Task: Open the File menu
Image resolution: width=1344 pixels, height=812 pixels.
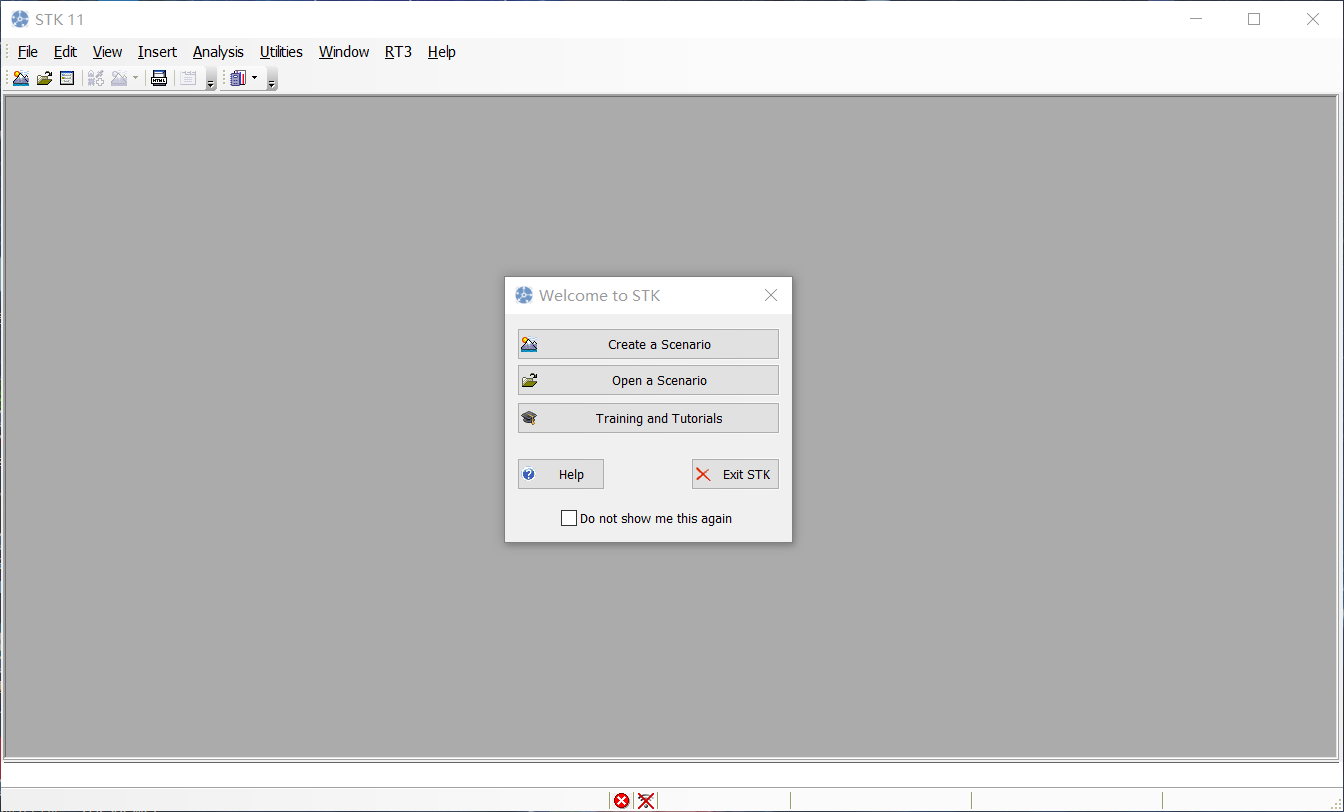Action: point(28,52)
